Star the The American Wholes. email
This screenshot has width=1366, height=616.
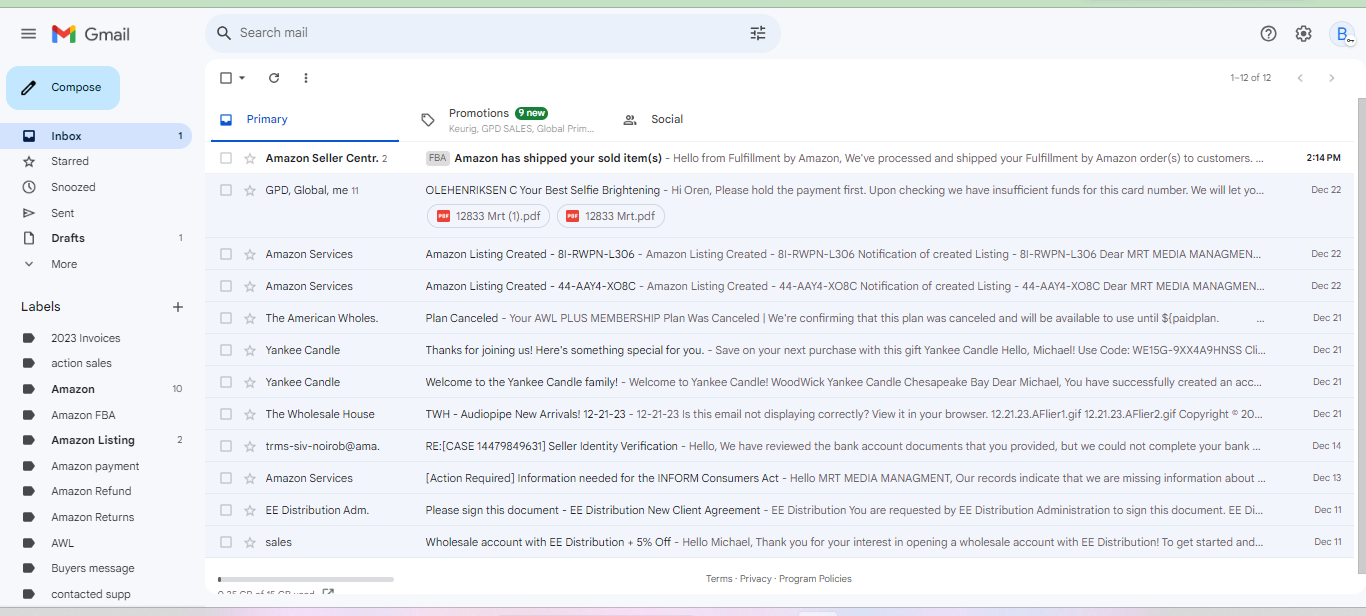point(250,318)
